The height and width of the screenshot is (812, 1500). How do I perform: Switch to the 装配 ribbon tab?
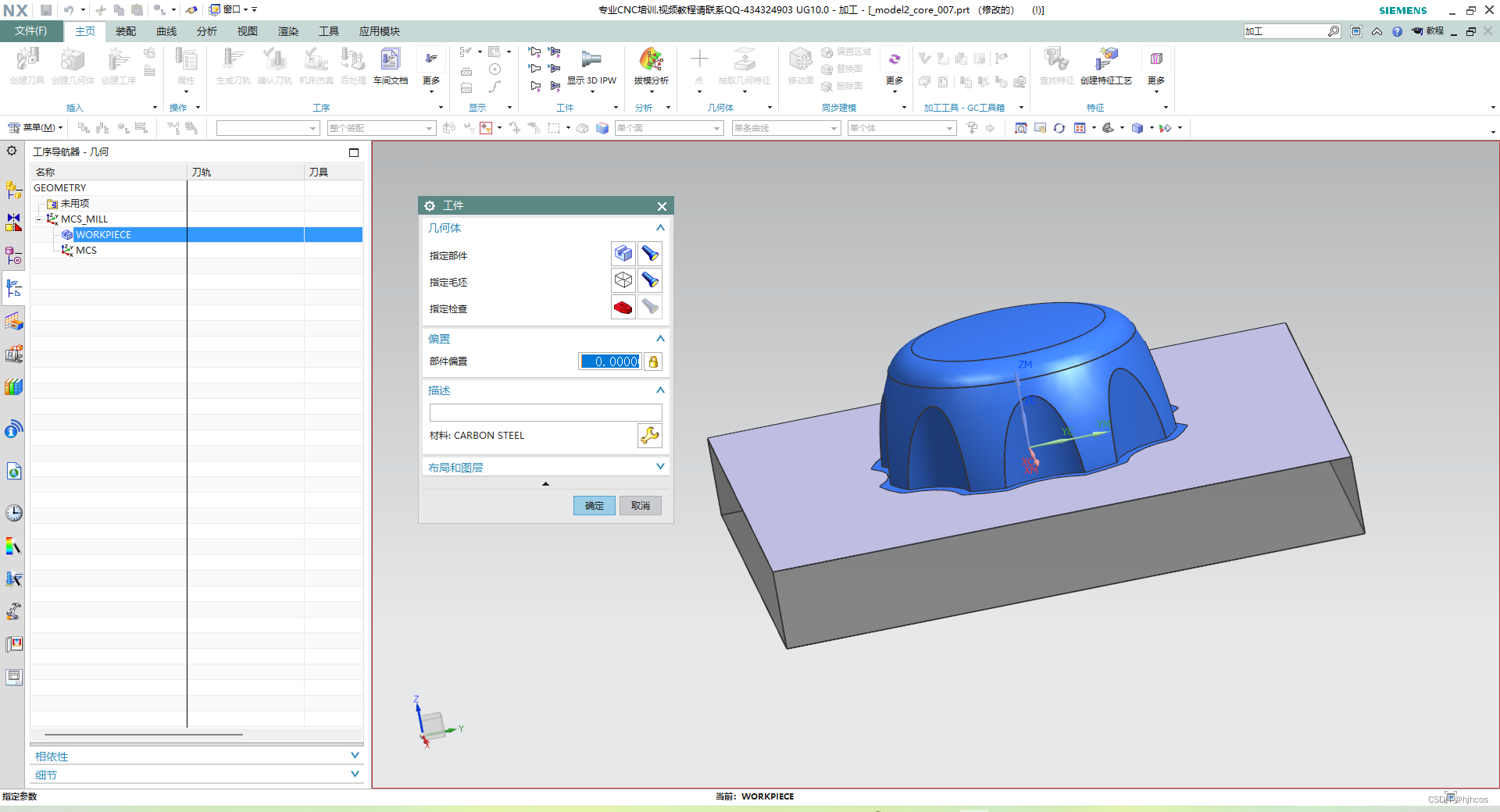(x=126, y=31)
